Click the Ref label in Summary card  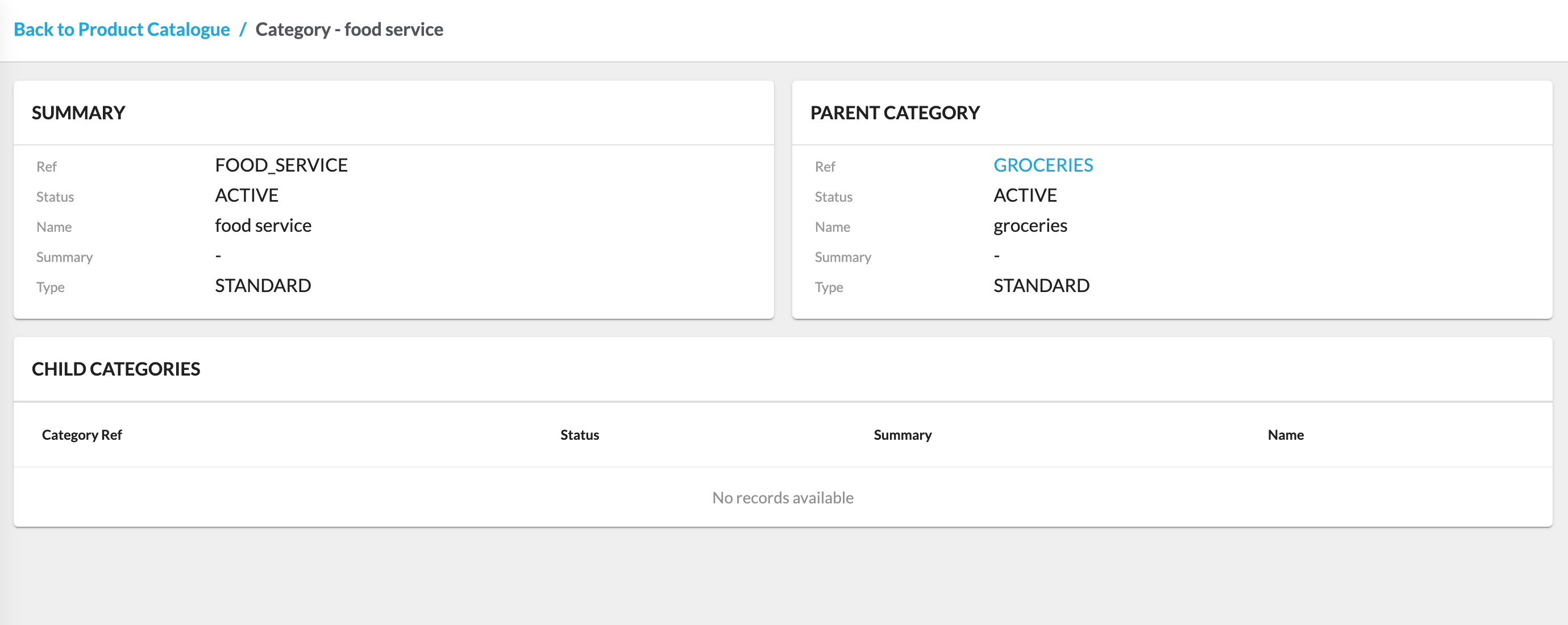coord(46,166)
